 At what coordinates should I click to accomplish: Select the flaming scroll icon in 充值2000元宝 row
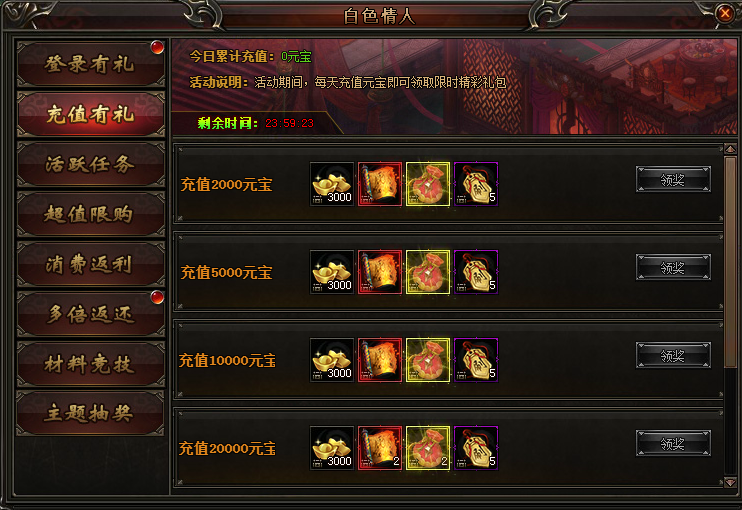click(x=380, y=184)
